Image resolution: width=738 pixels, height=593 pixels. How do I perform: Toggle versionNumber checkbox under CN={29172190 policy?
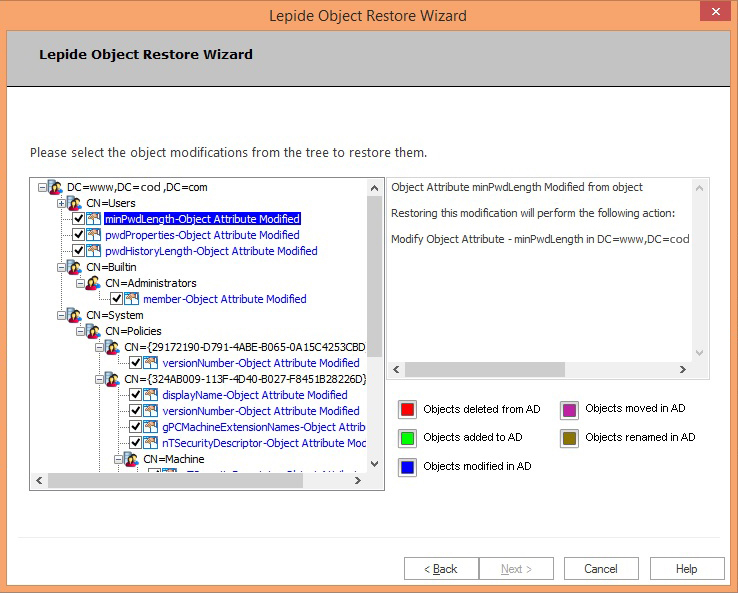pyautogui.click(x=136, y=363)
